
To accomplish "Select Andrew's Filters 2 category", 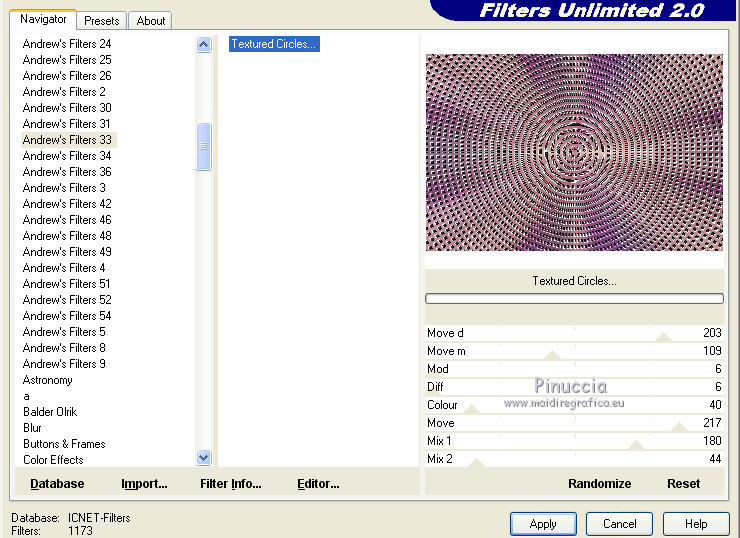I will (x=64, y=92).
